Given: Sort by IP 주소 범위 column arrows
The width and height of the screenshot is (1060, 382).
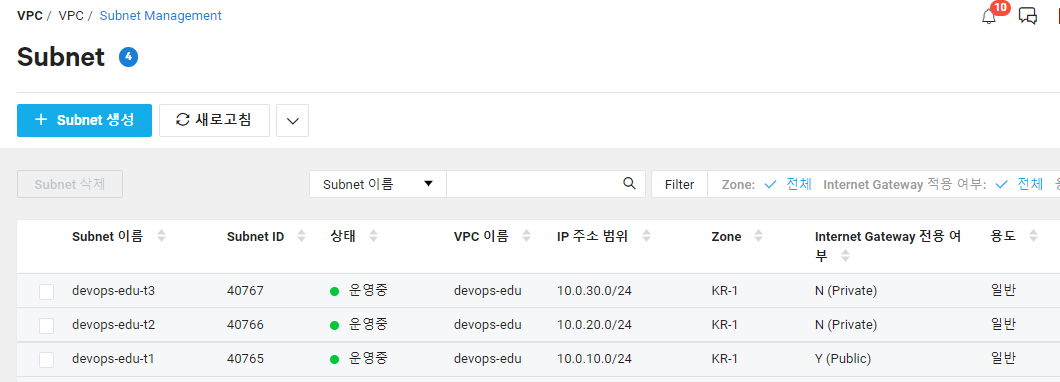Looking at the screenshot, I should point(646,236).
